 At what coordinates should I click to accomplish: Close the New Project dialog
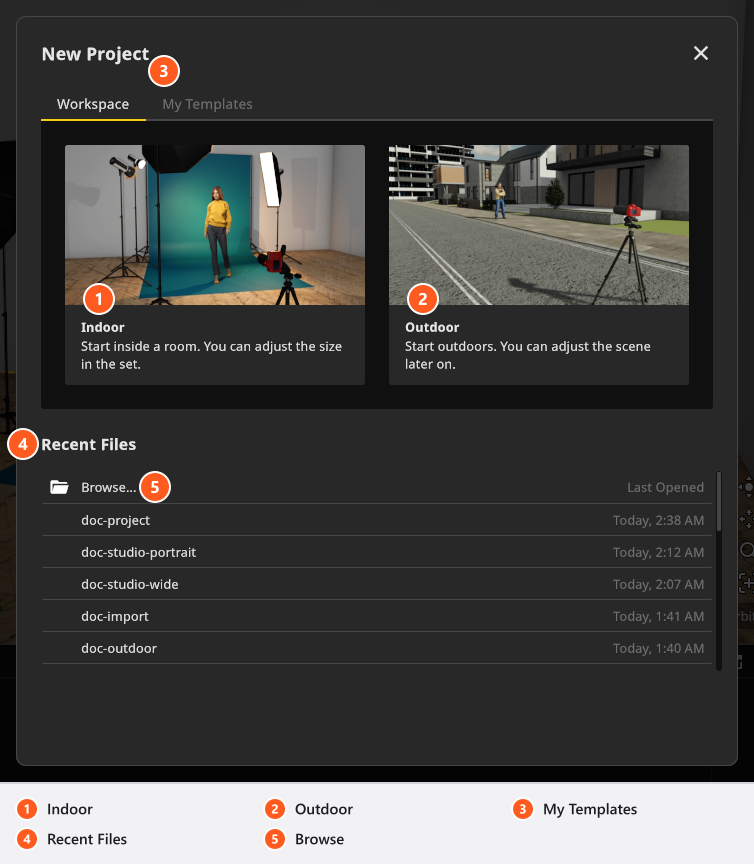(701, 53)
